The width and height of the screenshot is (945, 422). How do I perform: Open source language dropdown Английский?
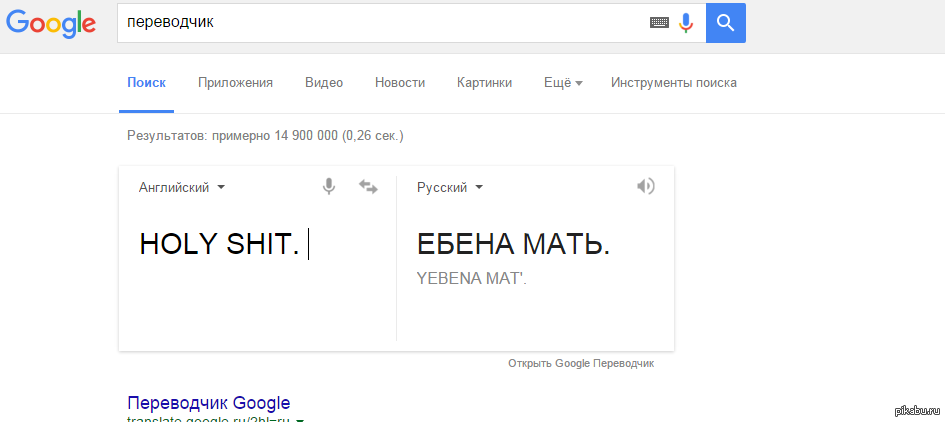[x=181, y=187]
